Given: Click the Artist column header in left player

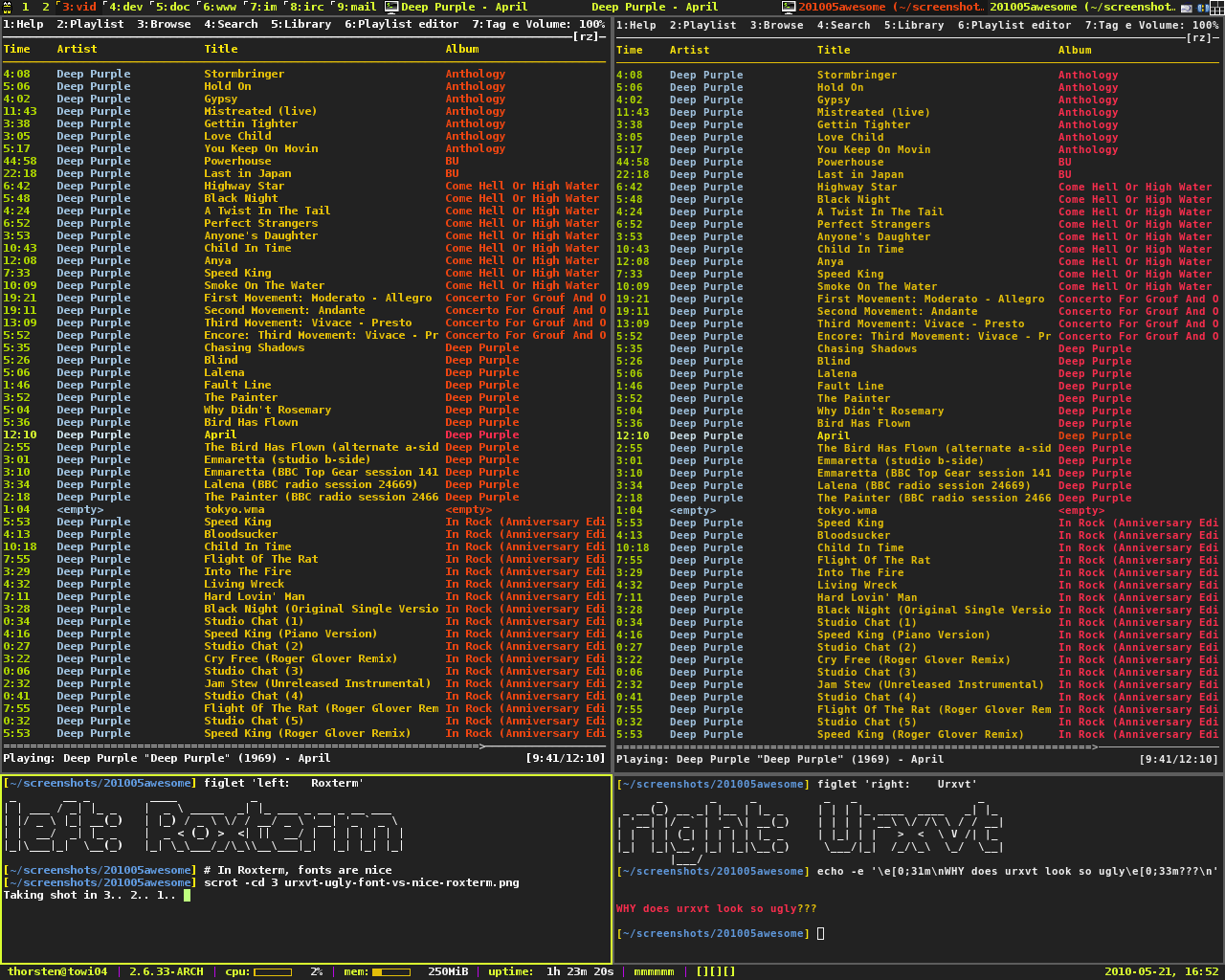Looking at the screenshot, I should pos(77,49).
